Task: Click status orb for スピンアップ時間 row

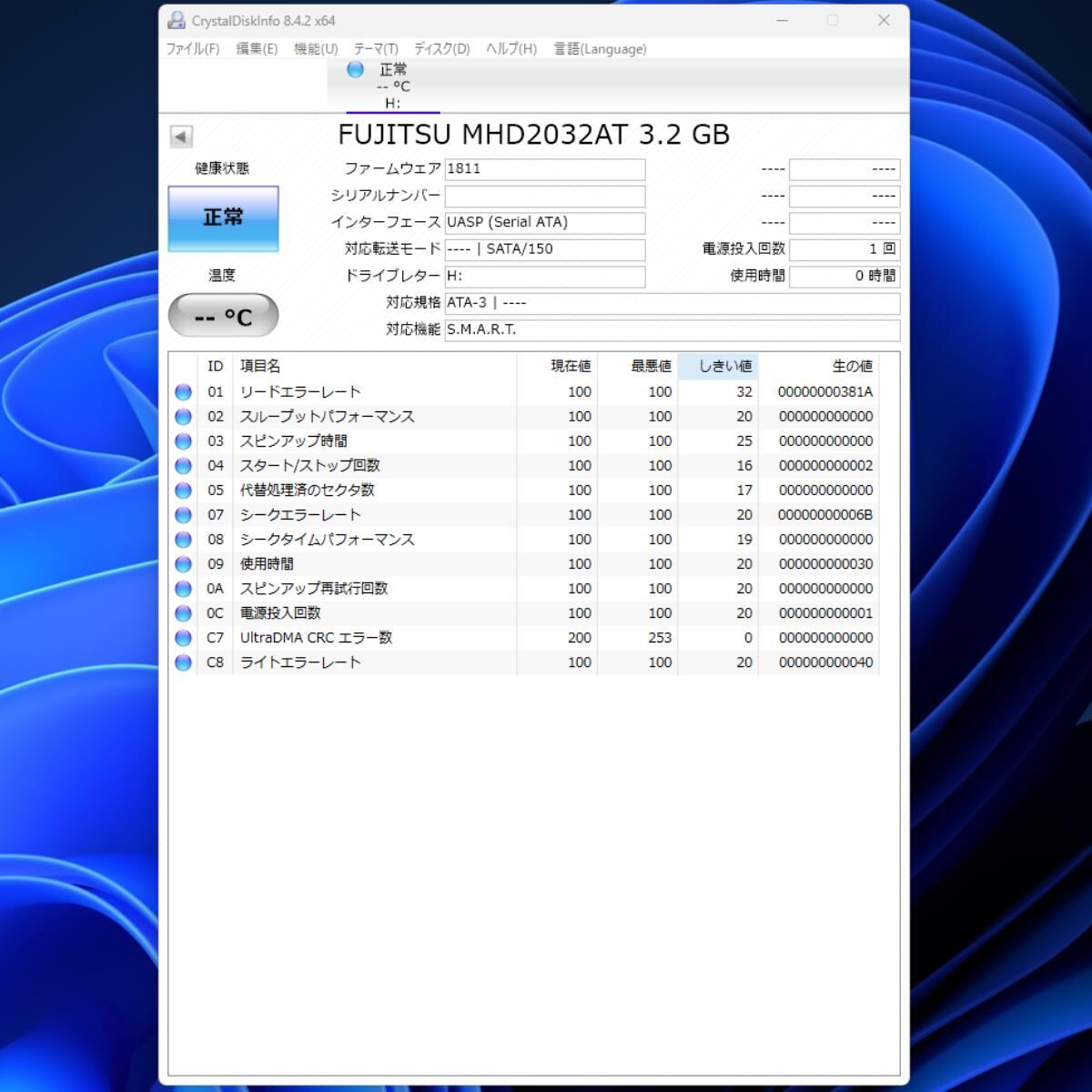Action: coord(183,441)
